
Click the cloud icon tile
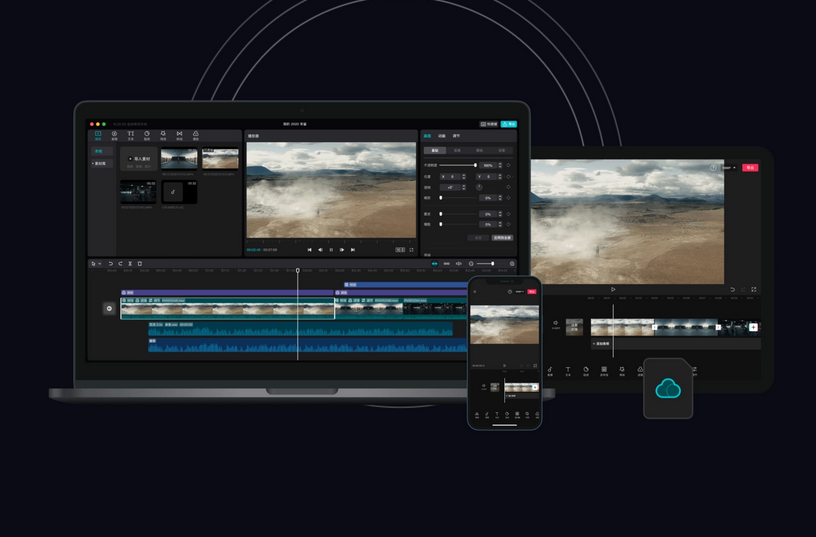[x=668, y=388]
